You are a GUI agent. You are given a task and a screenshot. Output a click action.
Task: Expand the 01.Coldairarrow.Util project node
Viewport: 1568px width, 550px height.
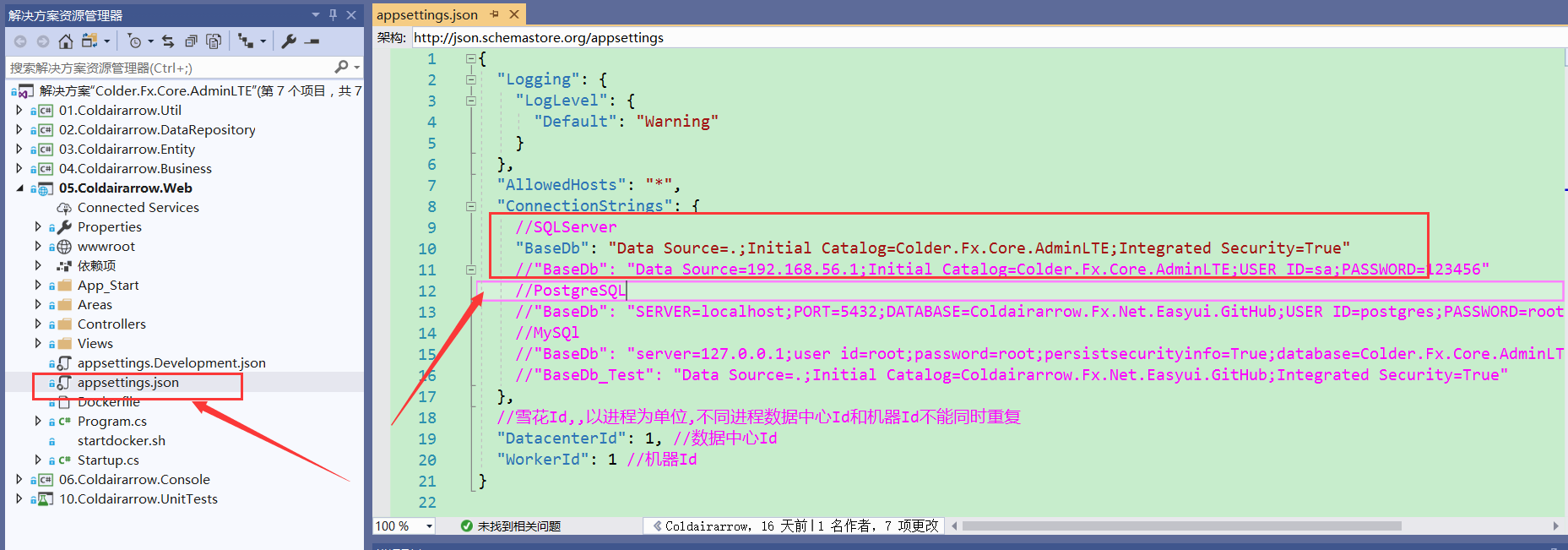[19, 110]
